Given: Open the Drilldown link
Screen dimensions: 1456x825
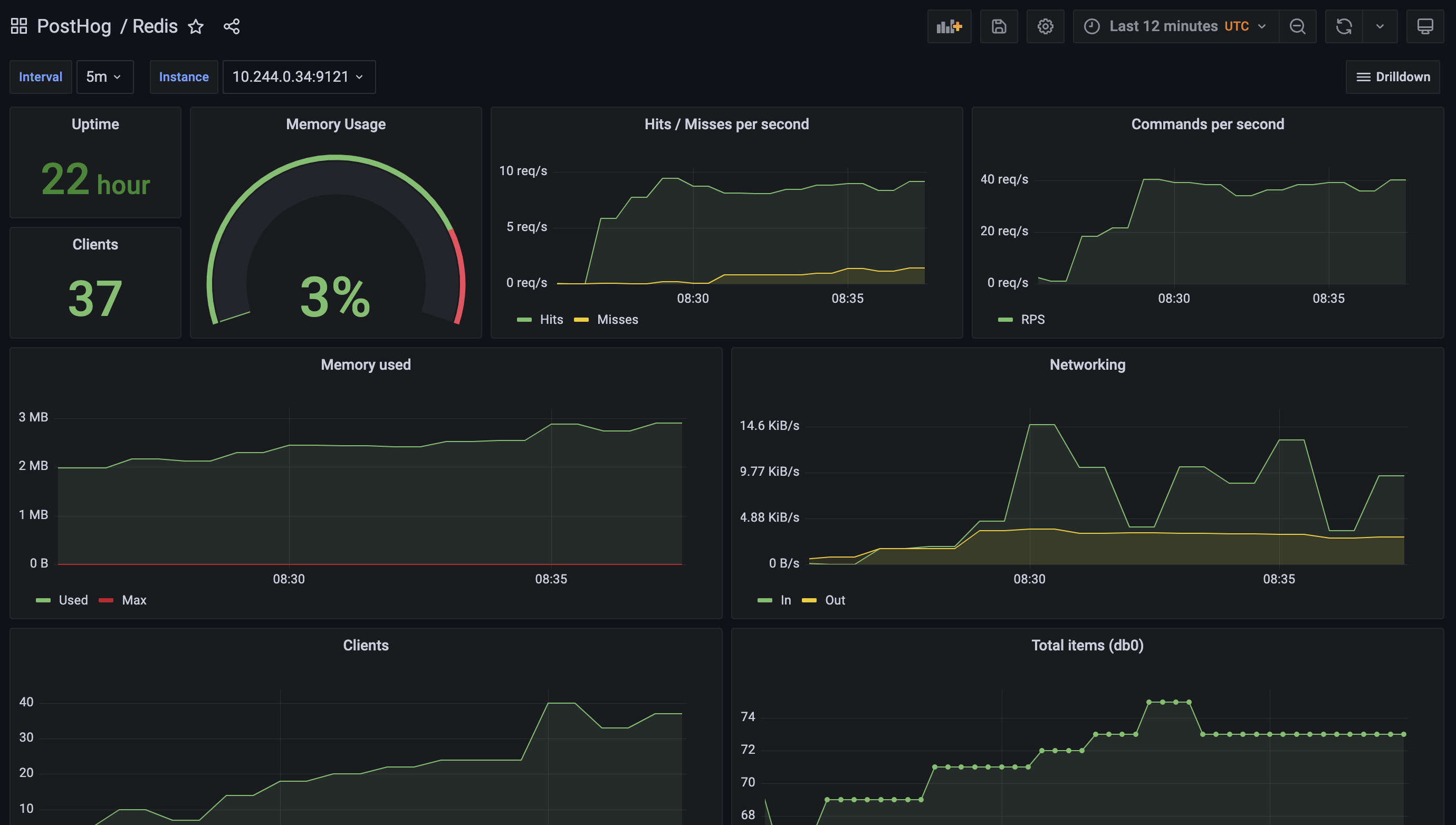Looking at the screenshot, I should pos(1393,77).
